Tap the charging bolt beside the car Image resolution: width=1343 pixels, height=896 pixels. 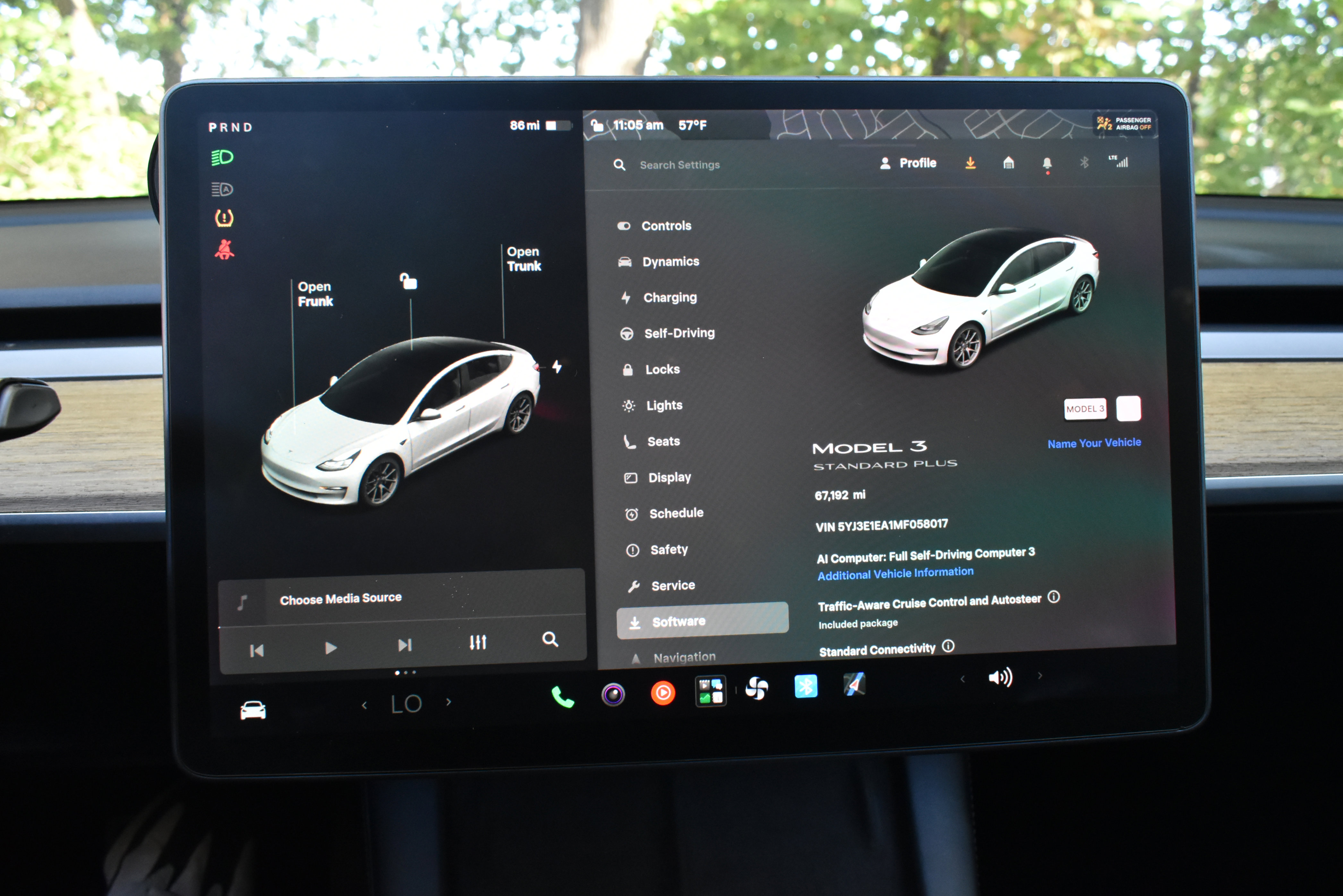(557, 367)
